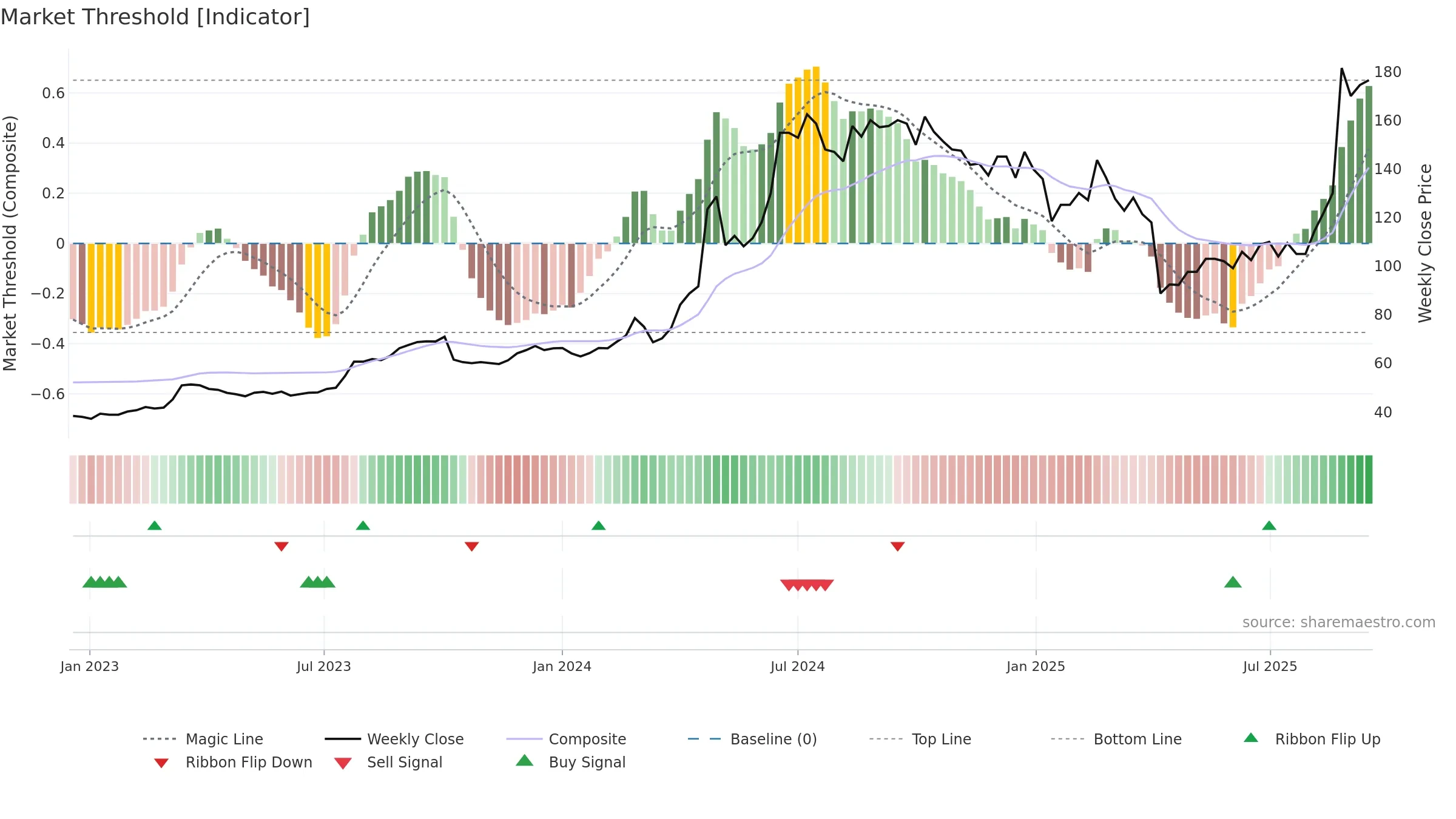Viewport: 1456px width, 819px height.
Task: Click the Jan 2024 x-axis label
Action: point(562,666)
